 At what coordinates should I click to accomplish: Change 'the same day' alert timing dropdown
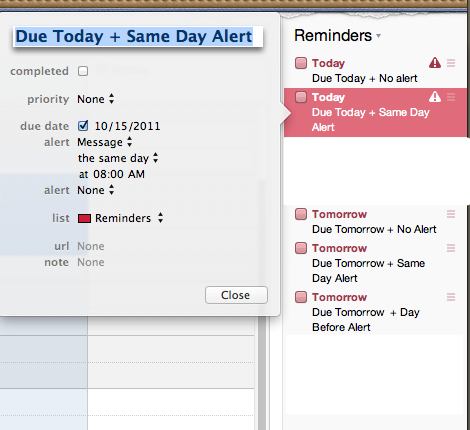[118, 158]
